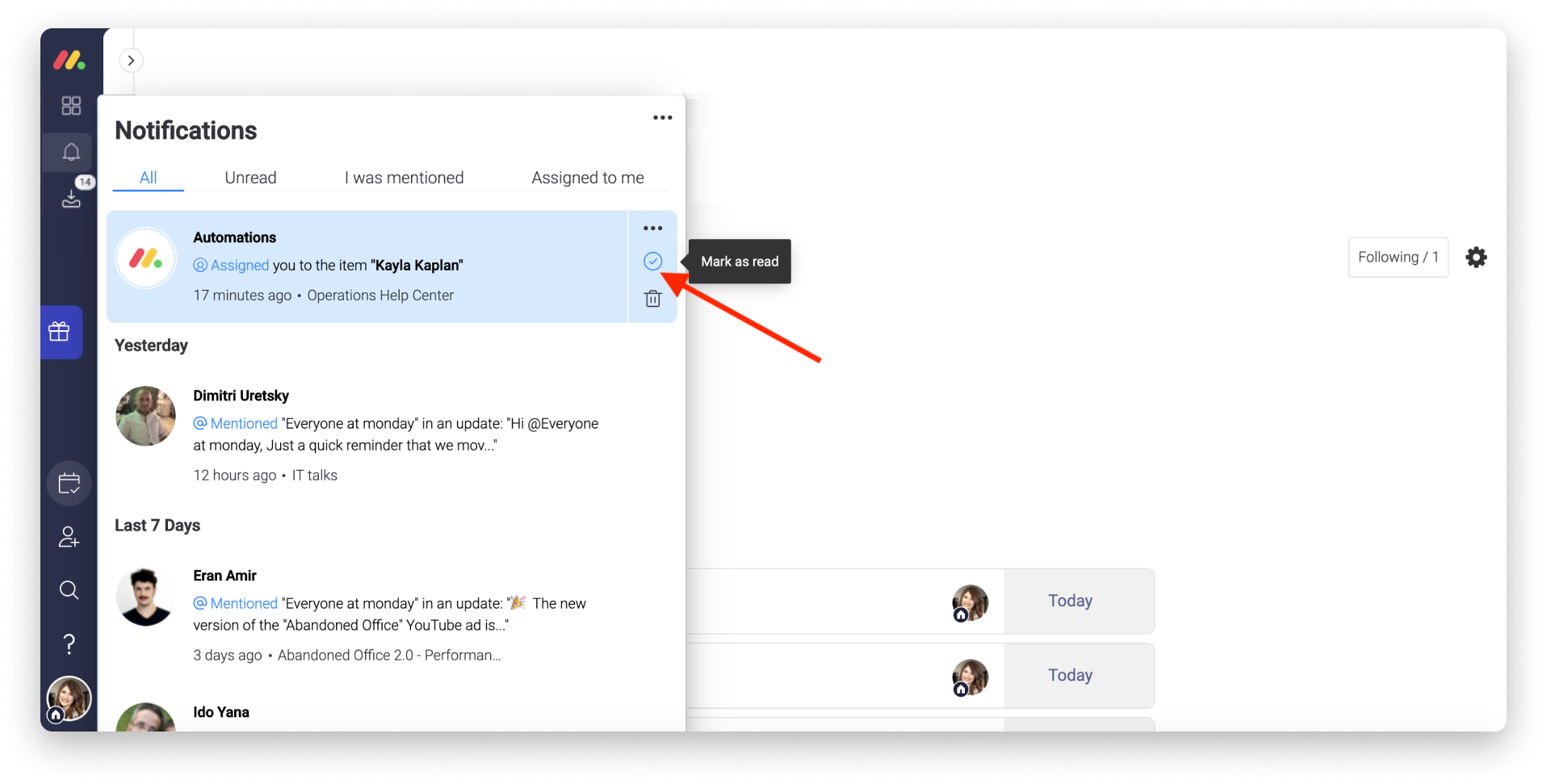This screenshot has width=1547, height=784.
Task: Open the IT talks board link
Action: click(315, 476)
